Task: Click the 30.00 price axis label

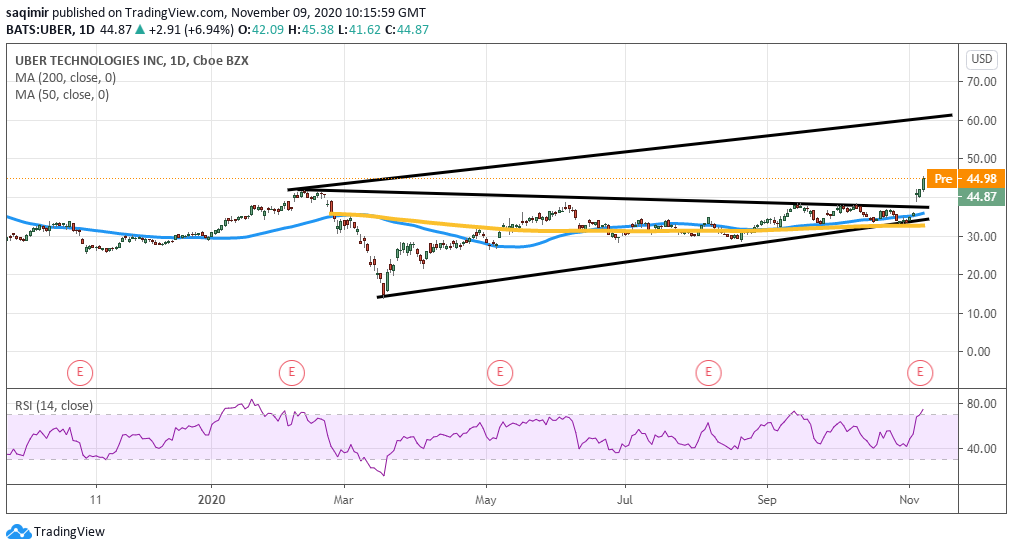Action: pos(981,236)
